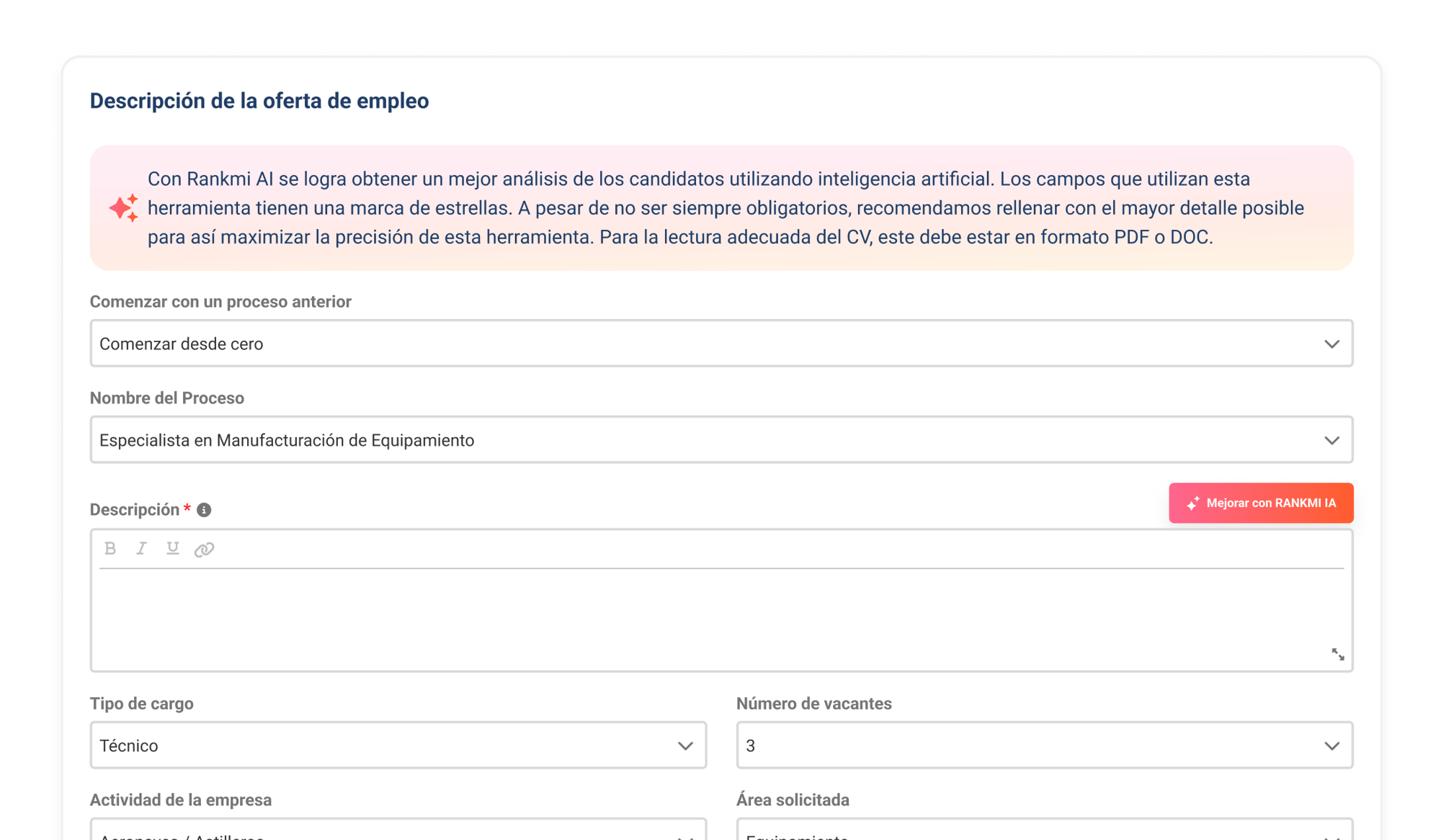Click the info icon next to Descripción
The width and height of the screenshot is (1441, 840).
(x=204, y=510)
